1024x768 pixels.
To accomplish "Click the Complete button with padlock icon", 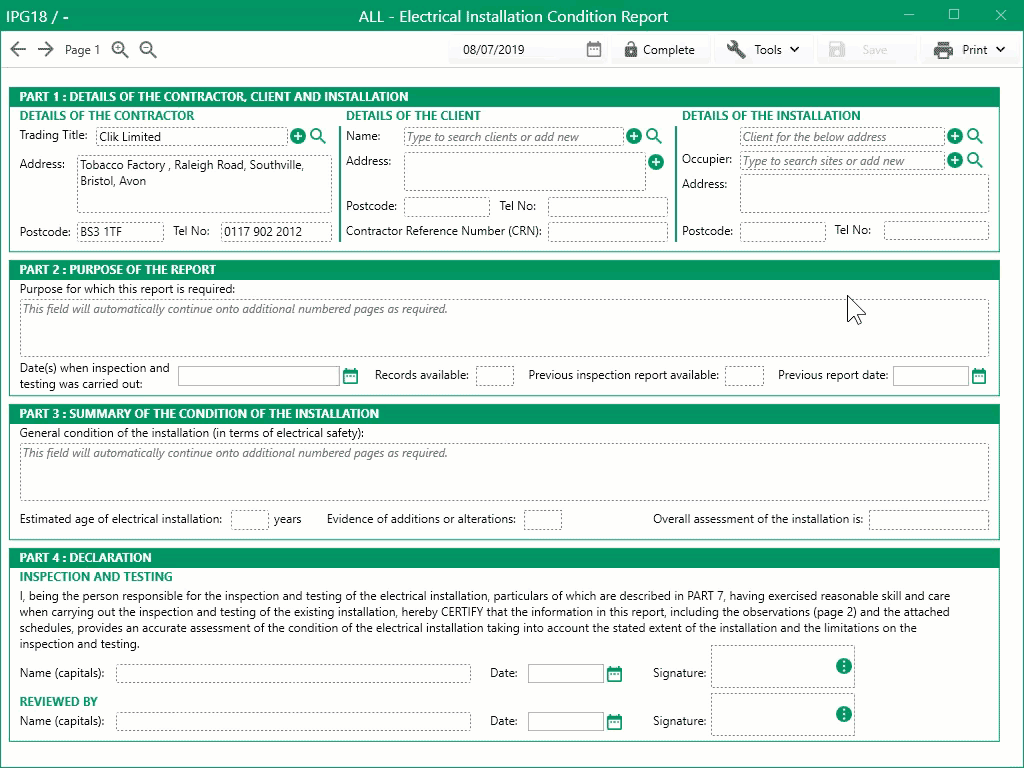I will 660,48.
